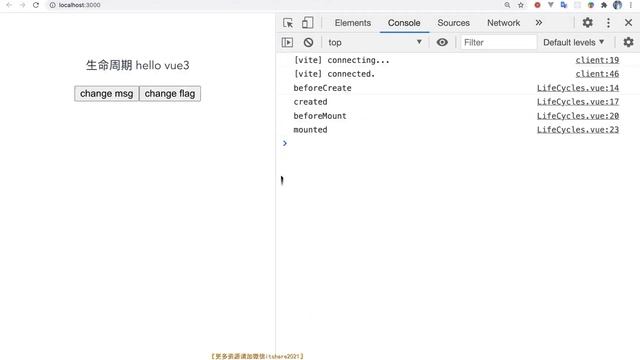Activate the inspect element picker
Screen dimensions: 640x360
(288, 23)
